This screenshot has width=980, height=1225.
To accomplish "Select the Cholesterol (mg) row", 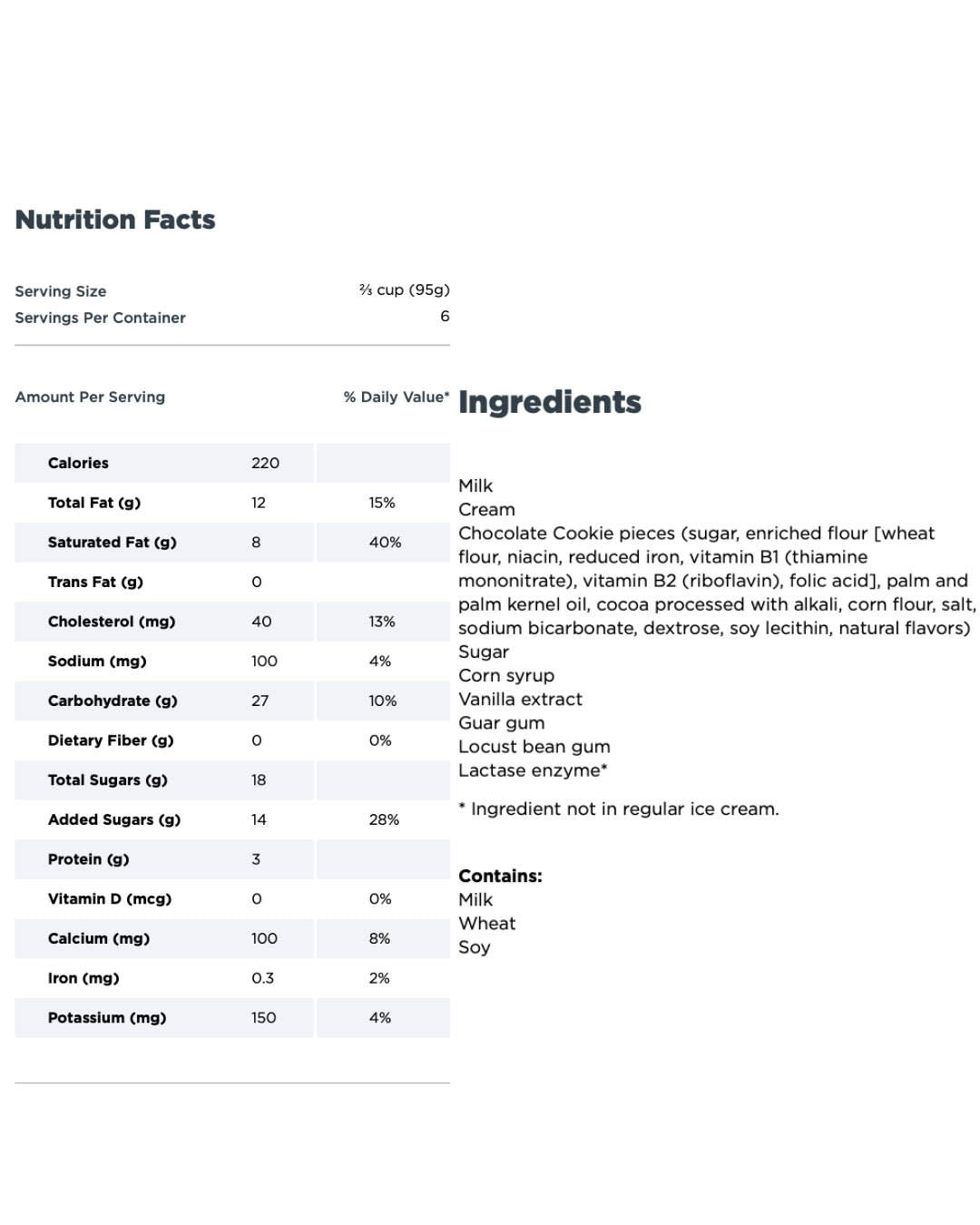I will (232, 622).
